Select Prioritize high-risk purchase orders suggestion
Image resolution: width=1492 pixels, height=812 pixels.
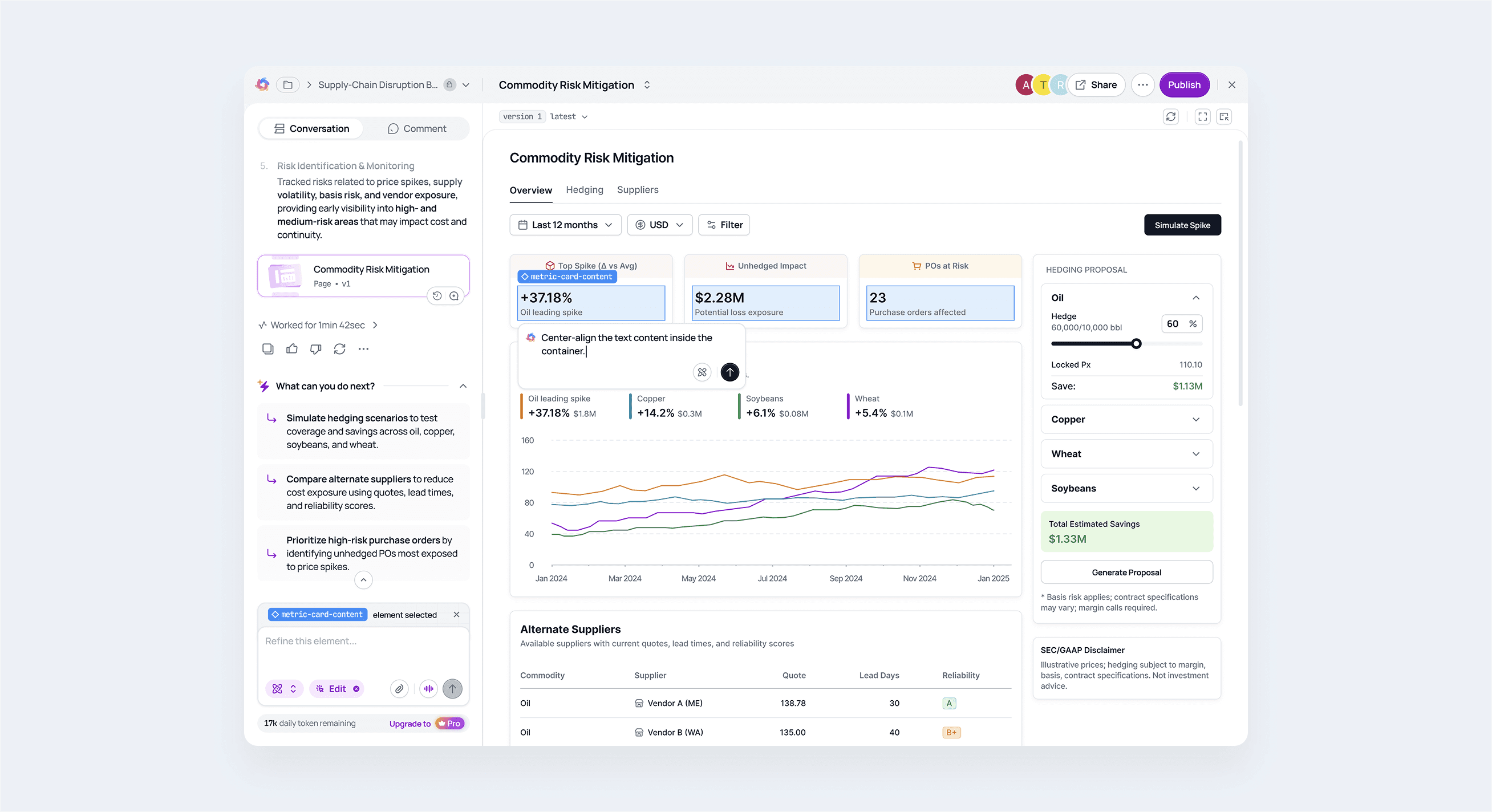(363, 553)
